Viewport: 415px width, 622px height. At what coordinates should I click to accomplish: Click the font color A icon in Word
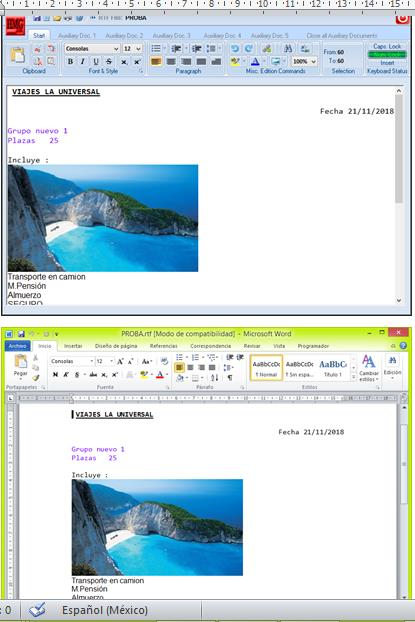[x=159, y=374]
